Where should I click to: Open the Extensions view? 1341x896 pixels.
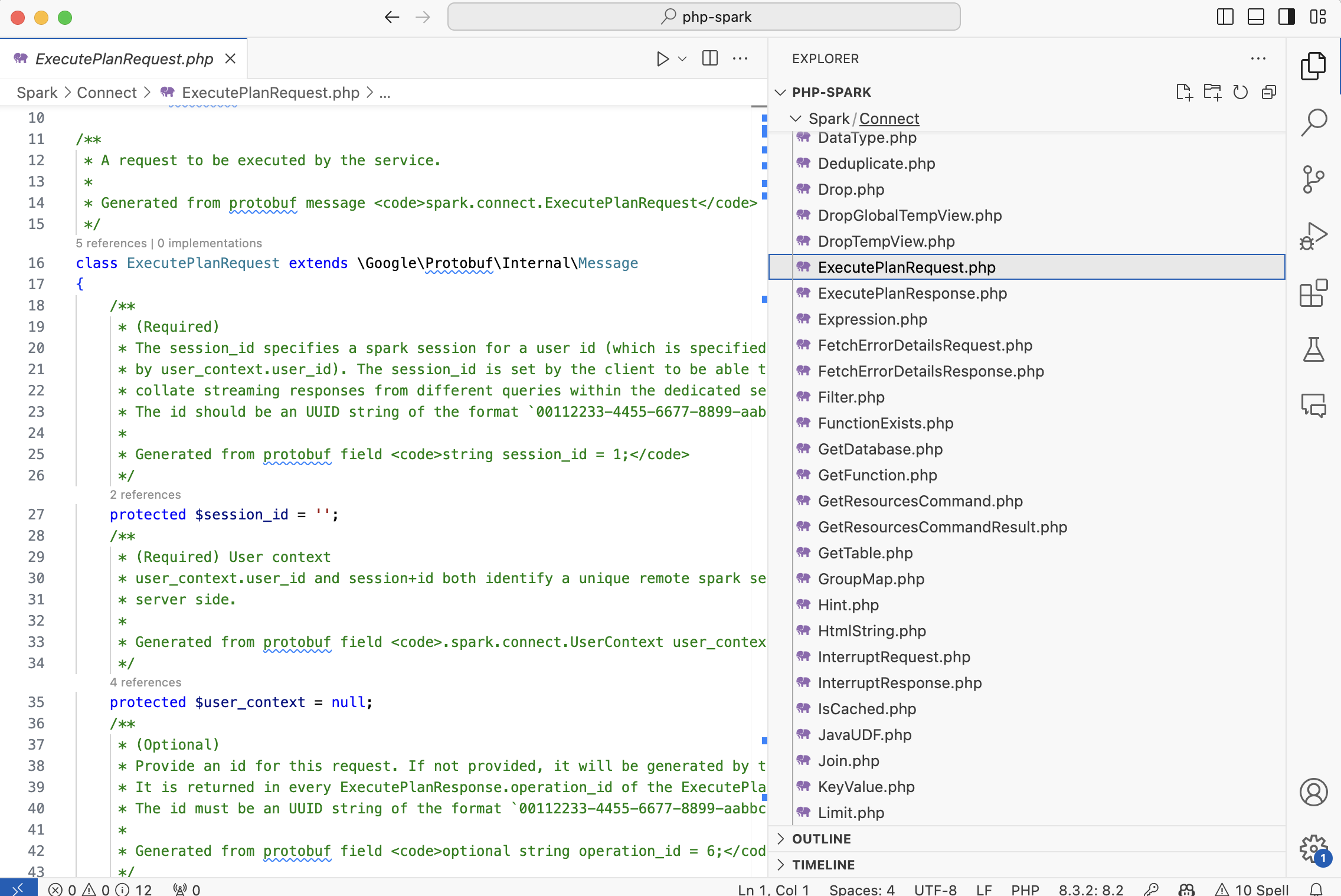1314,293
